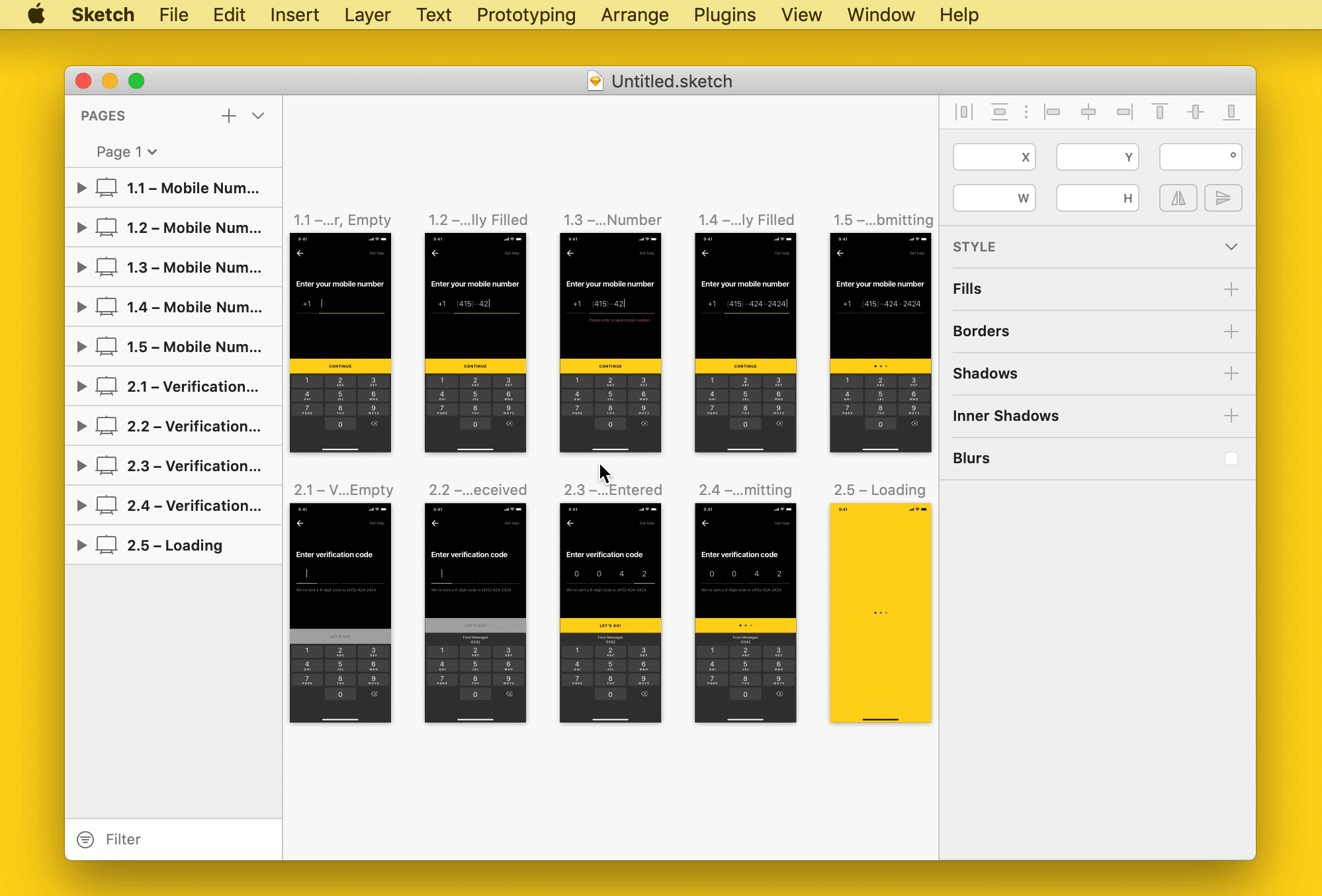The image size is (1322, 896).
Task: Click the layer filter icon
Action: (85, 839)
